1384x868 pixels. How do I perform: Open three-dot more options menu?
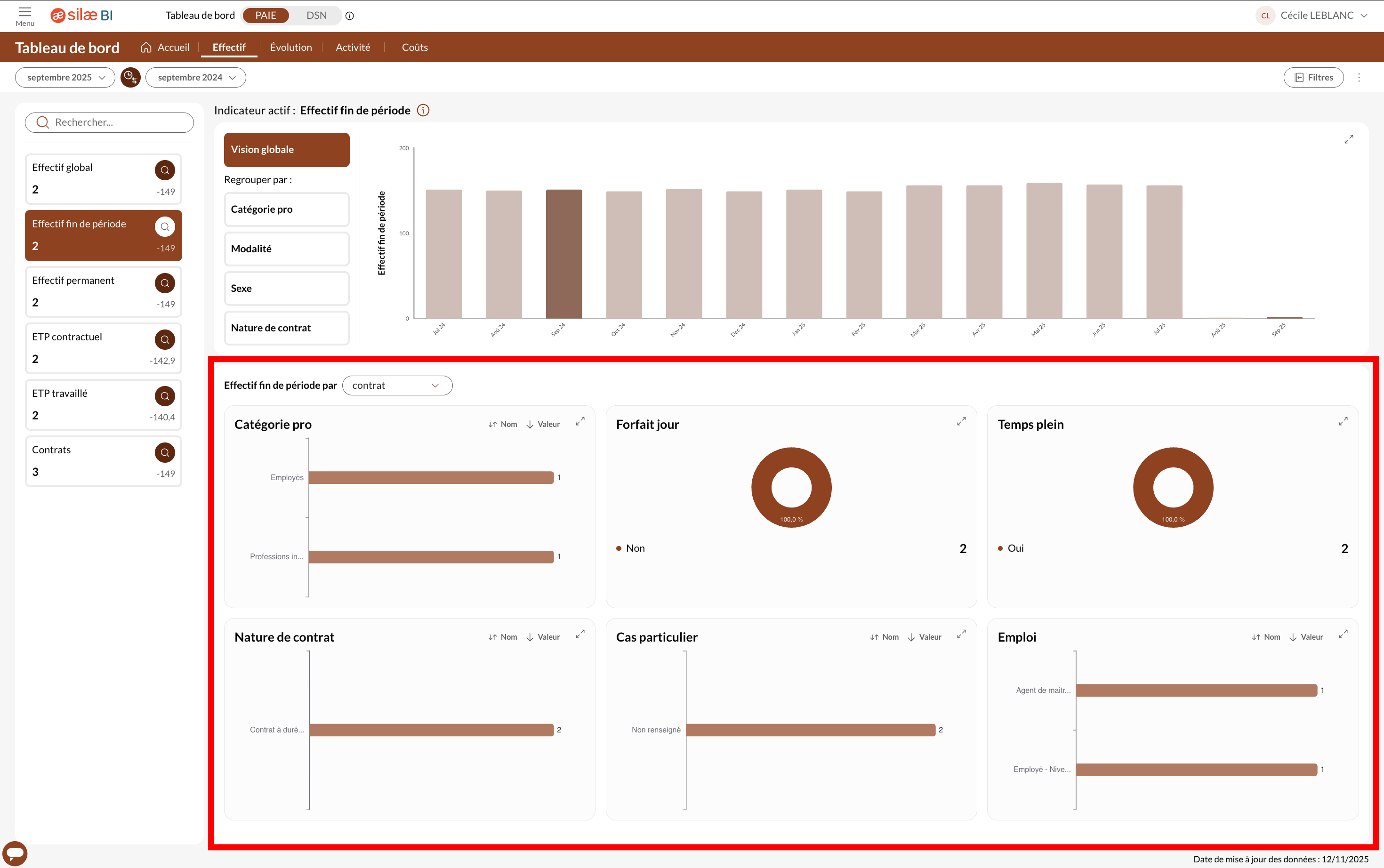tap(1359, 78)
